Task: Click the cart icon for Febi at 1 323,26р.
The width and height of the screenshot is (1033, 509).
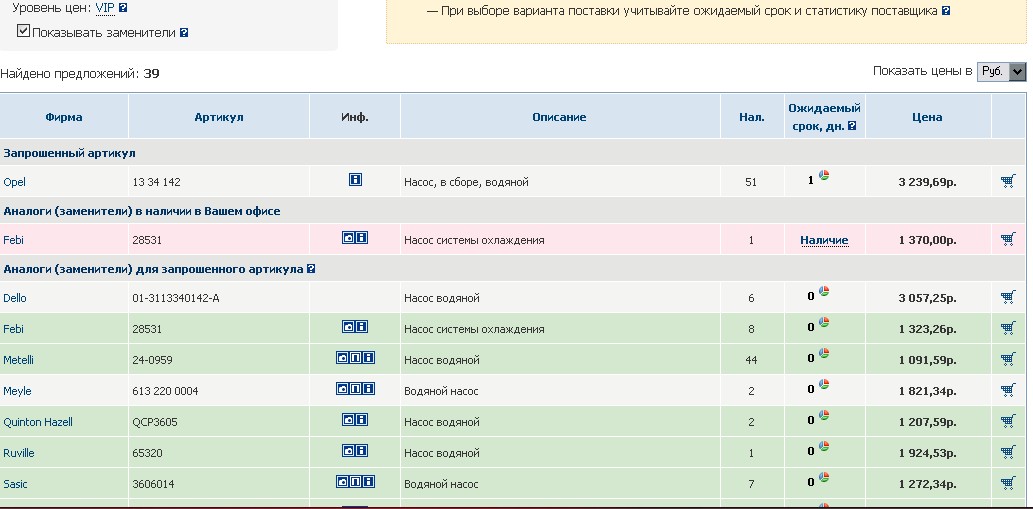Action: click(1007, 328)
